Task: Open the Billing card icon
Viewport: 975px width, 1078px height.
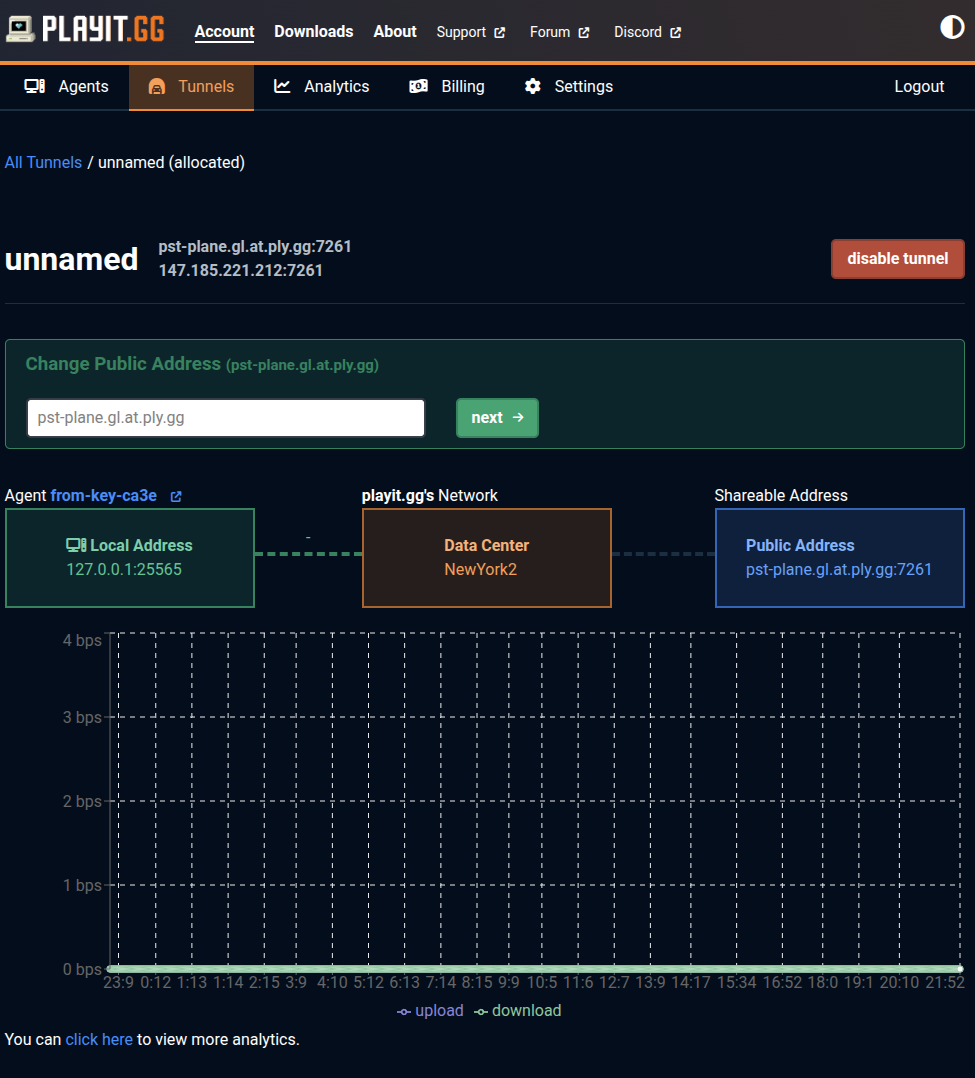Action: [x=418, y=86]
